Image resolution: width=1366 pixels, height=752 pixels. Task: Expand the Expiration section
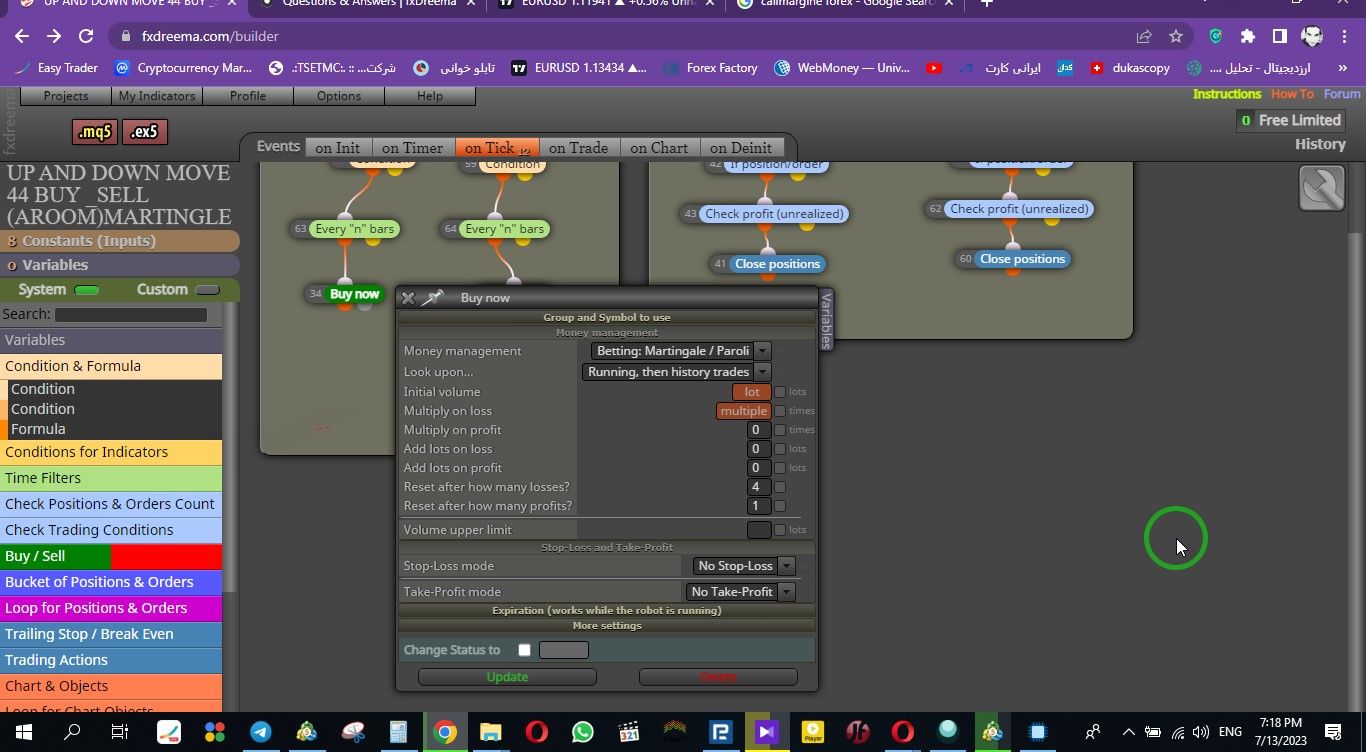[x=607, y=610]
